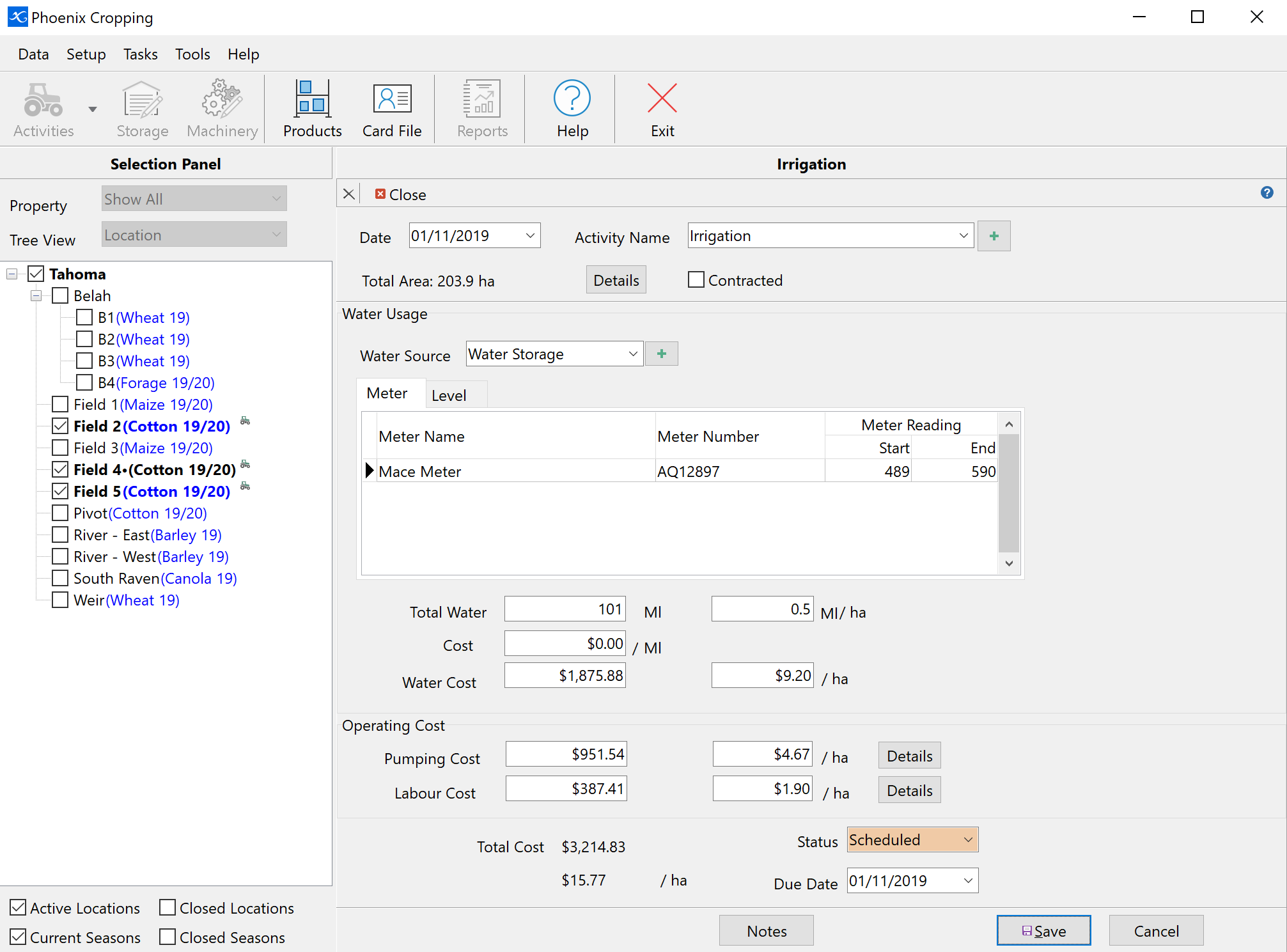Open the Data menu
The width and height of the screenshot is (1287, 952).
33,54
